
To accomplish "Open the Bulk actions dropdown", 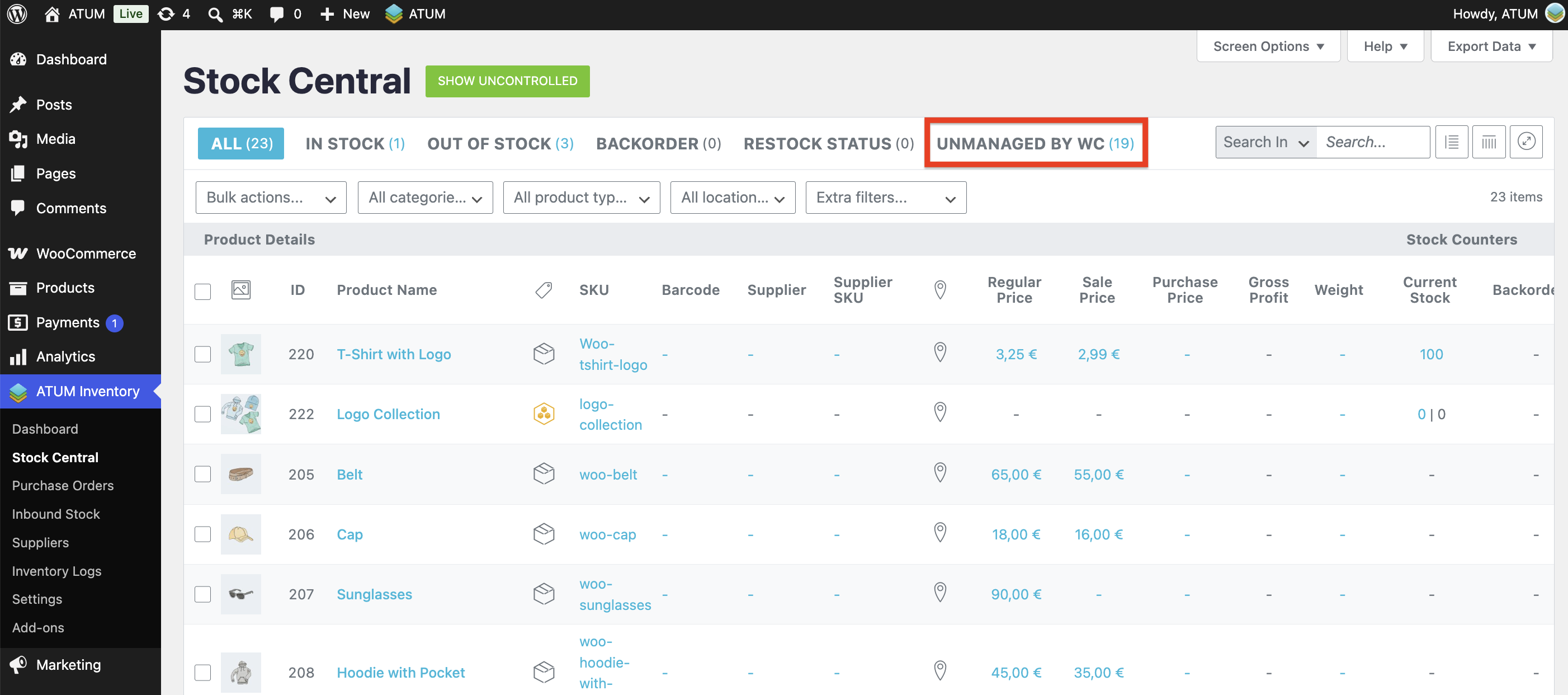I will point(271,198).
